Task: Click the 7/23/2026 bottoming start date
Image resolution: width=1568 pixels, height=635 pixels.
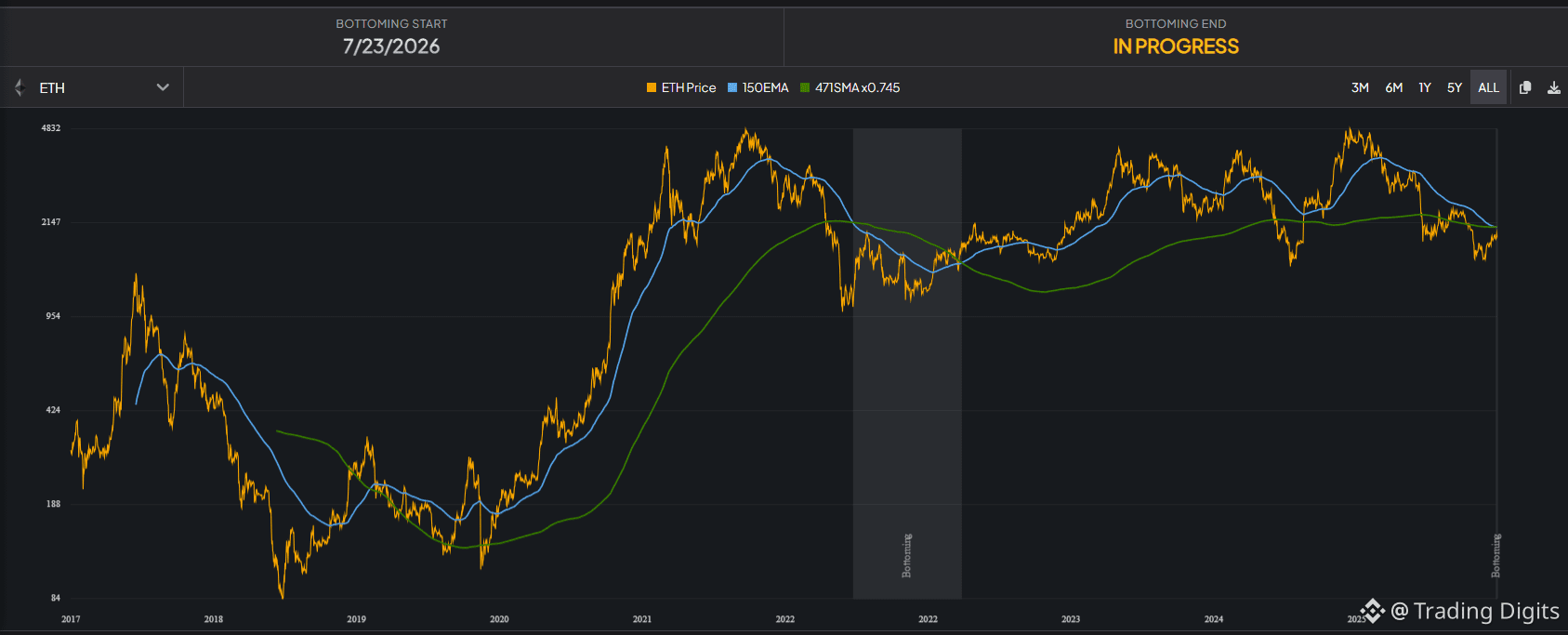Action: (x=391, y=46)
